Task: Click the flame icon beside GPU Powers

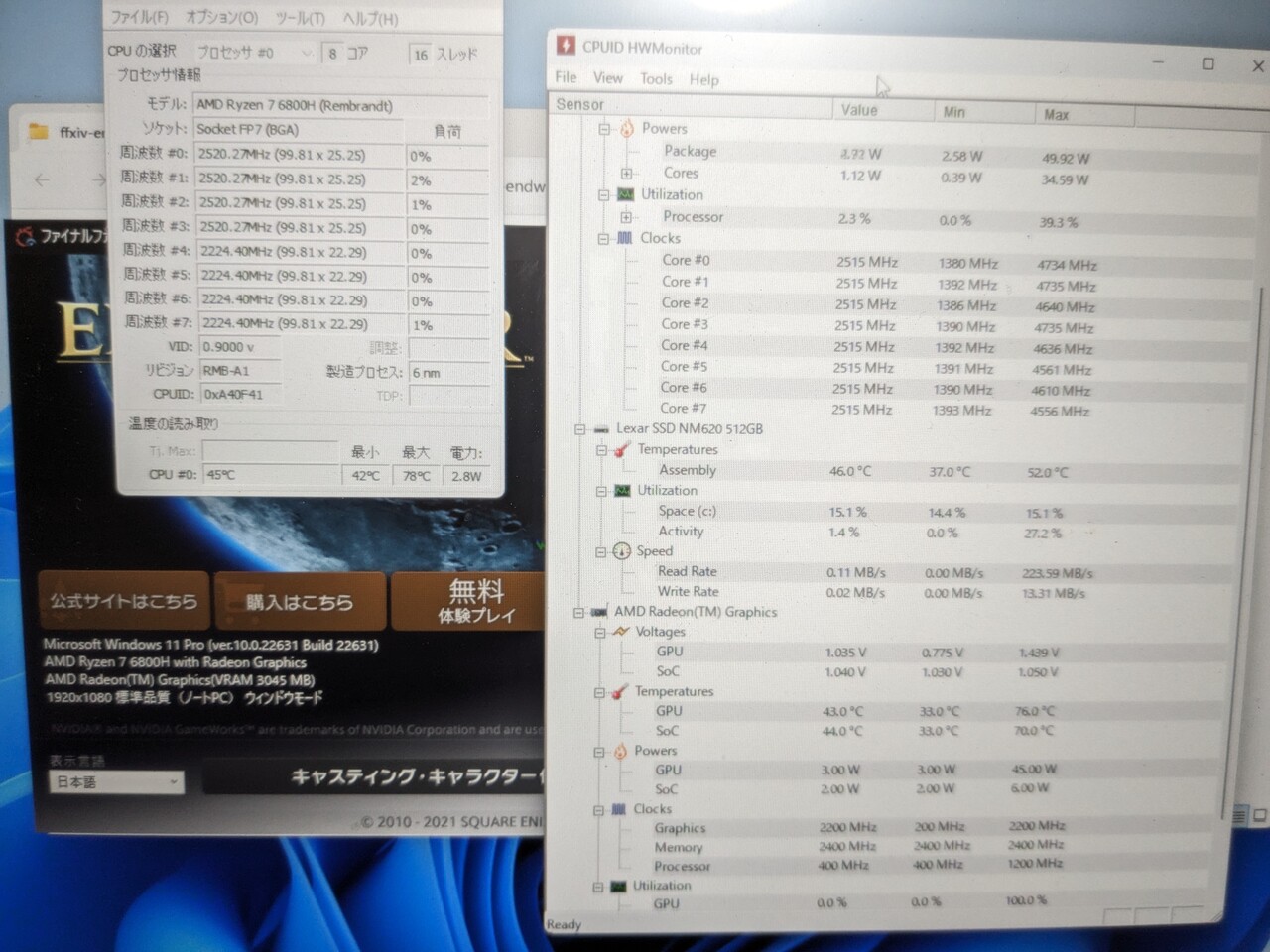Action: point(619,751)
